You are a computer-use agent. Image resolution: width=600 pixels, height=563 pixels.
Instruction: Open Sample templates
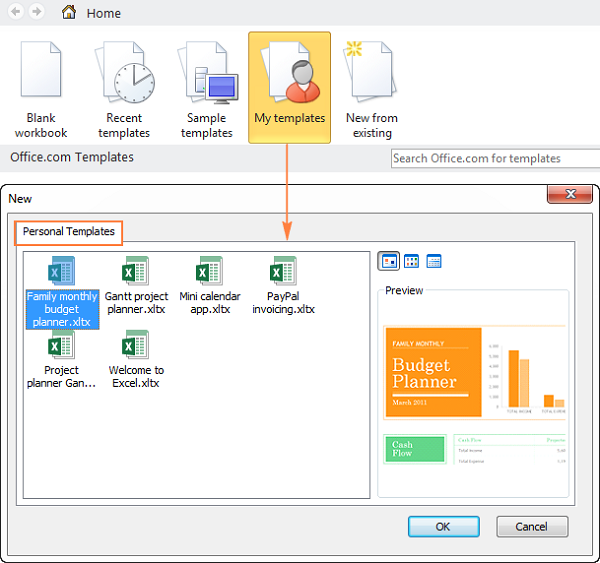207,88
